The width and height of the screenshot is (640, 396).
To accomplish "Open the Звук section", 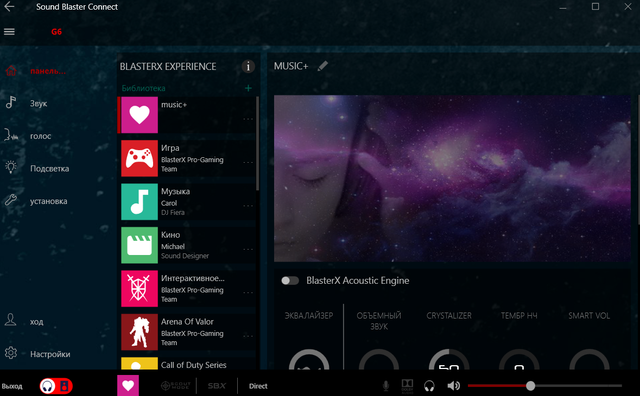I will [38, 104].
